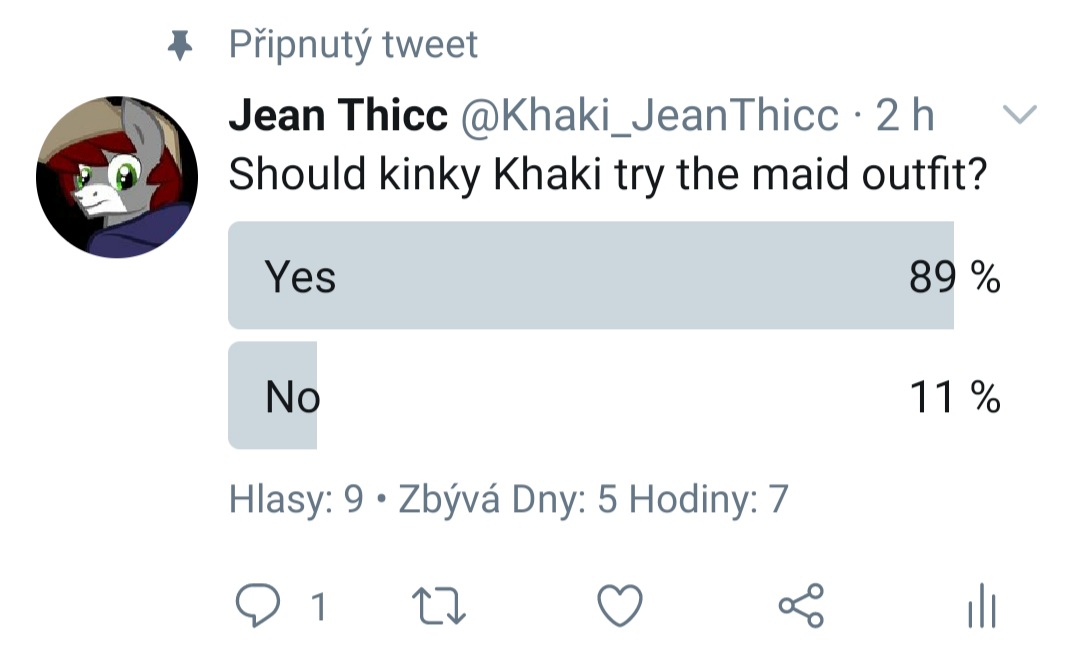This screenshot has height=658, width=1080.
Task: Retweet using the retweet arrows icon
Action: [439, 606]
